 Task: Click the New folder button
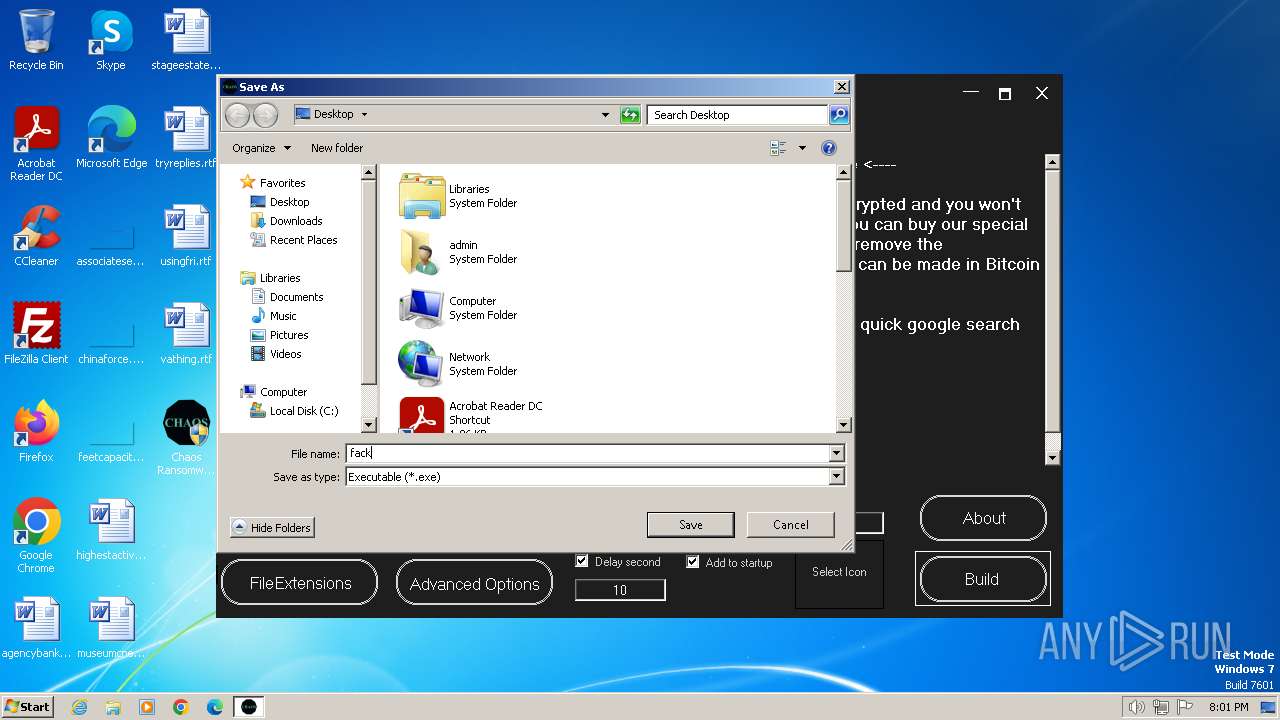tap(337, 148)
